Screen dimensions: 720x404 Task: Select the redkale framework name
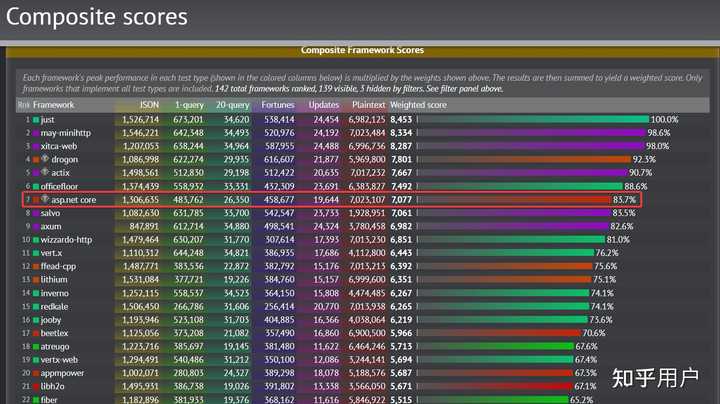[54, 307]
